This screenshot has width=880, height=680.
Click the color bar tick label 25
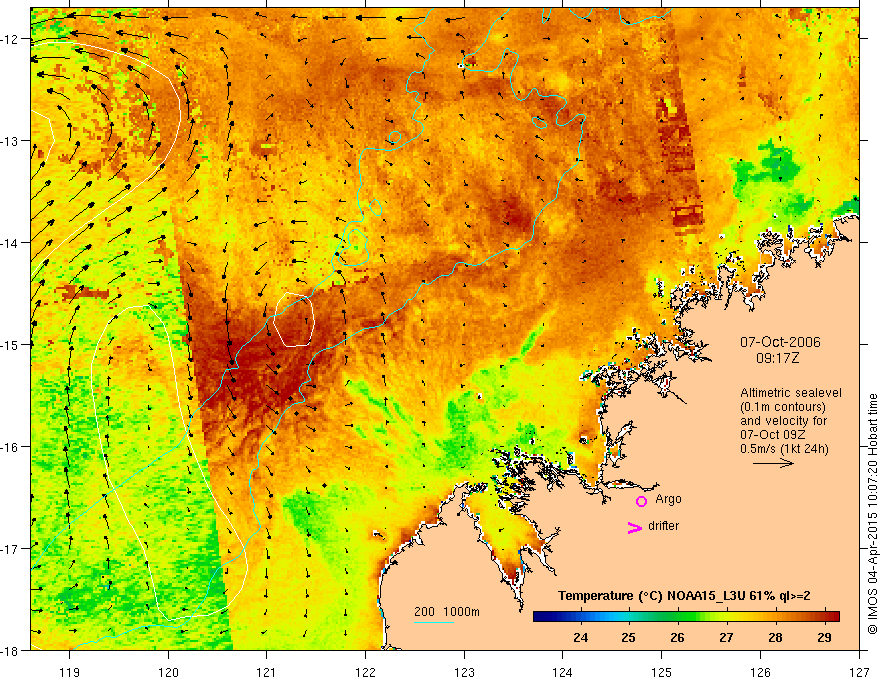pyautogui.click(x=629, y=637)
